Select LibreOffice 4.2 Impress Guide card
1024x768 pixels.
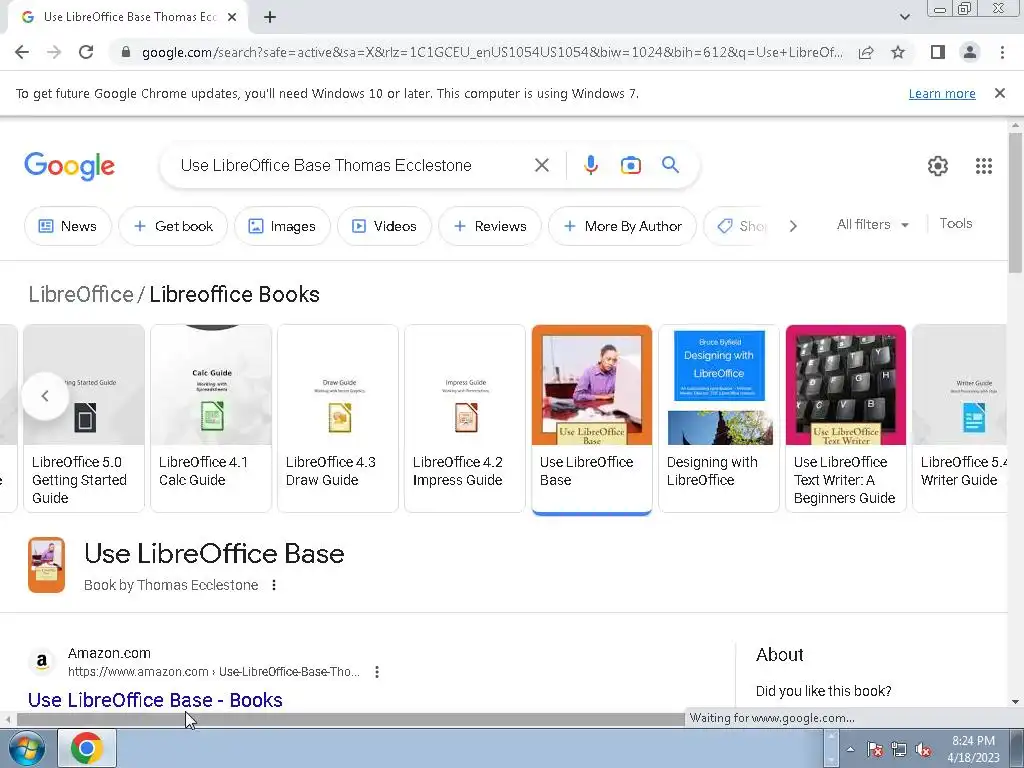pos(465,418)
